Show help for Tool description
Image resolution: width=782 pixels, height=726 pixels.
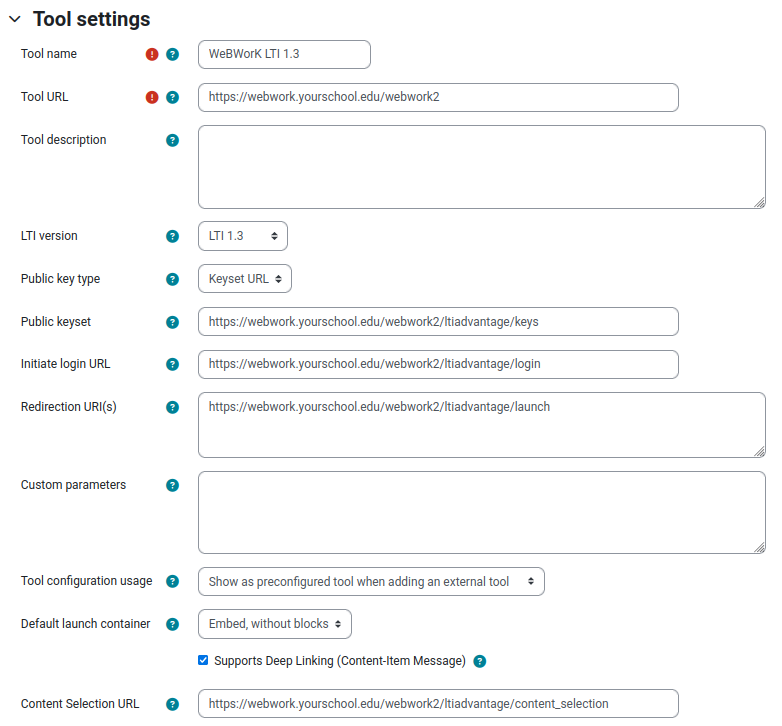click(173, 140)
